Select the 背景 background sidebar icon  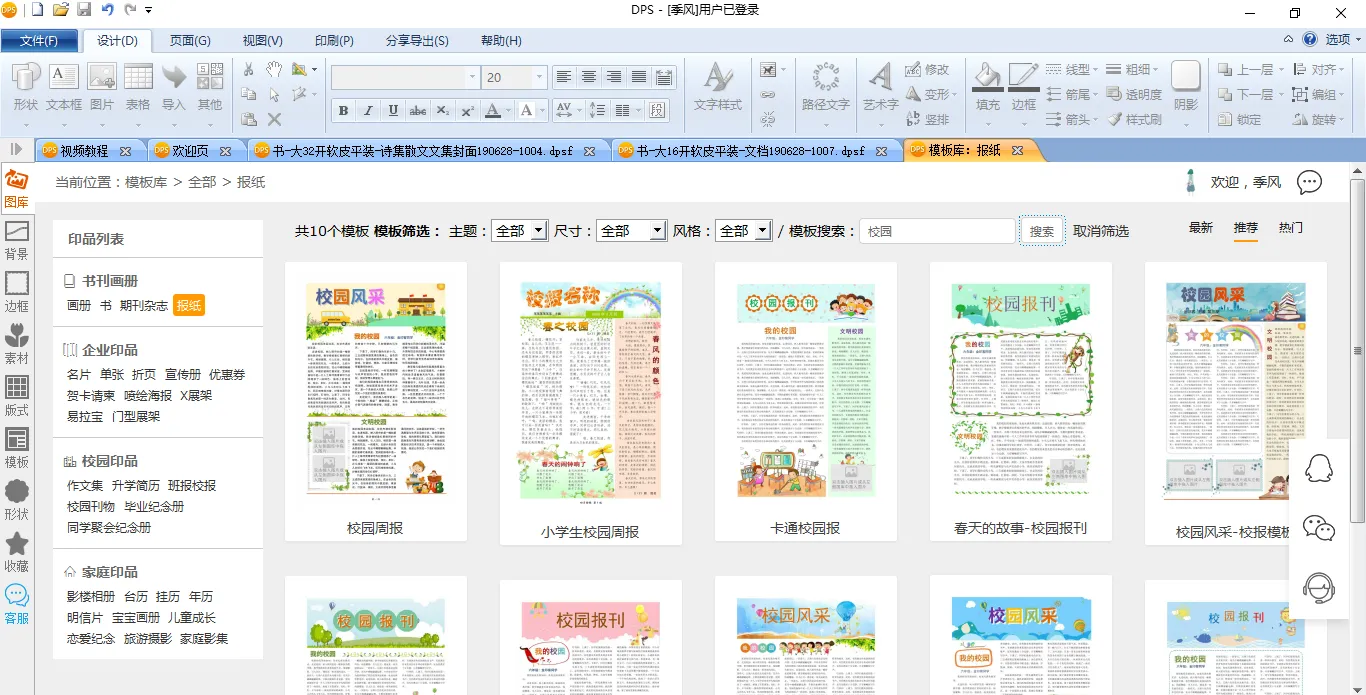point(16,240)
